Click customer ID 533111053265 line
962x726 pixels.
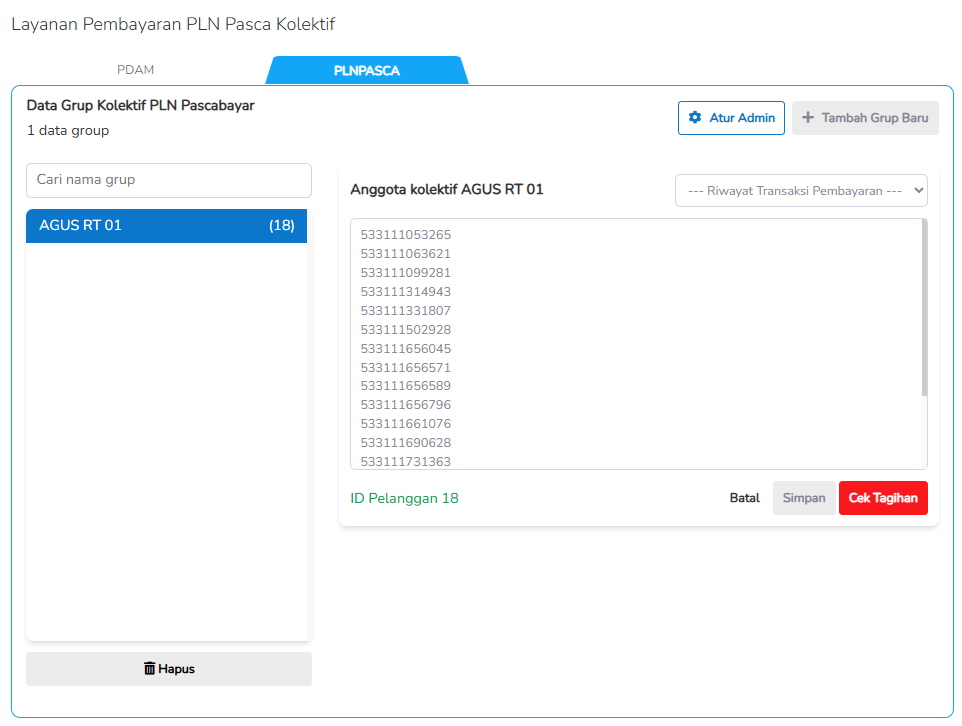point(406,235)
